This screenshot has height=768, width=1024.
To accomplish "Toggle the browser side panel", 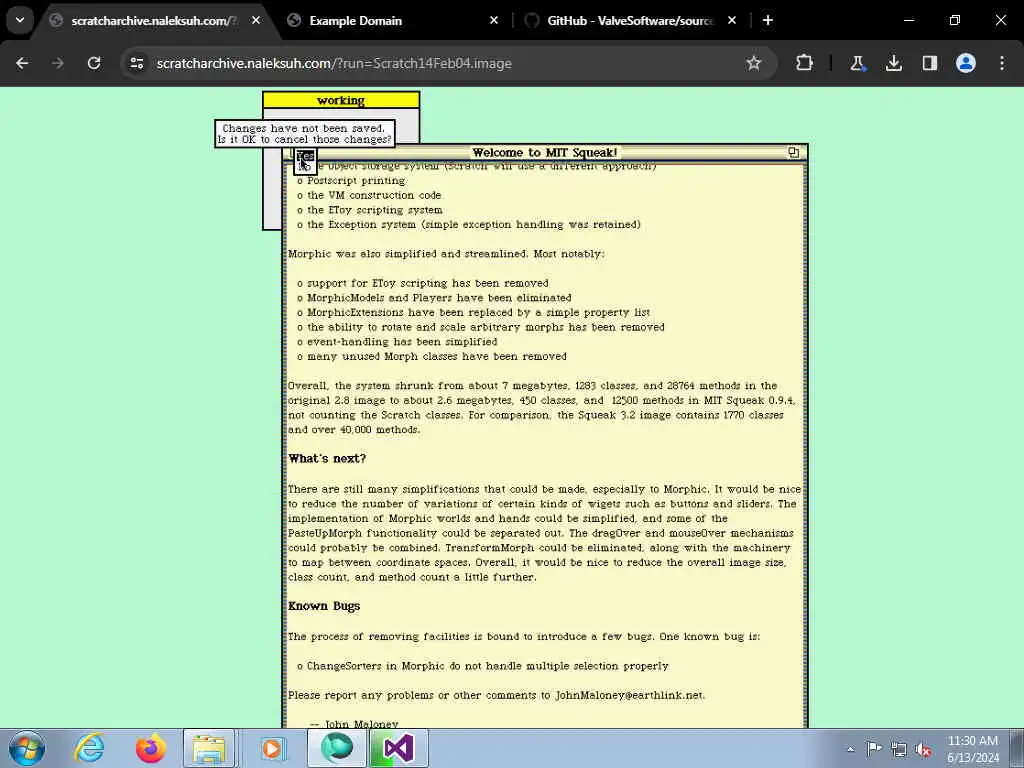I will 930,63.
